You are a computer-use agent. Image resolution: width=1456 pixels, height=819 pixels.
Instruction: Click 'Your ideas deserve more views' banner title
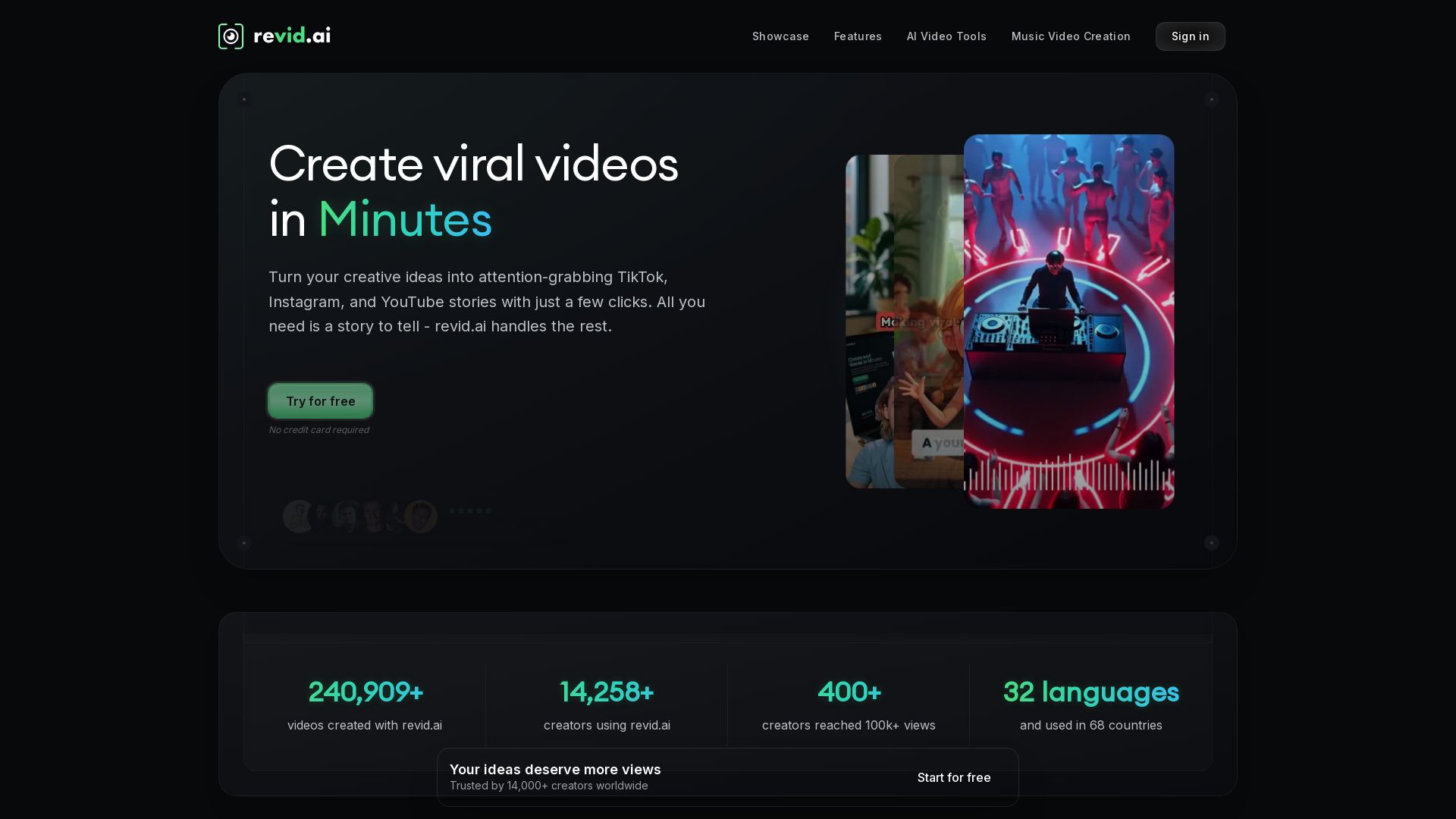point(555,769)
